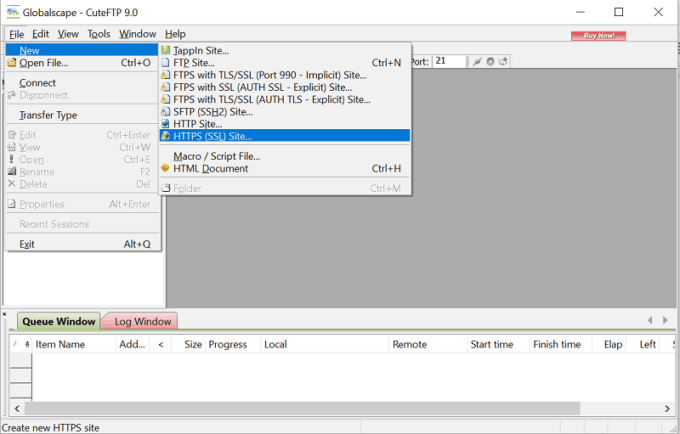
Task: Click the Open File folder icon
Action: (12, 63)
